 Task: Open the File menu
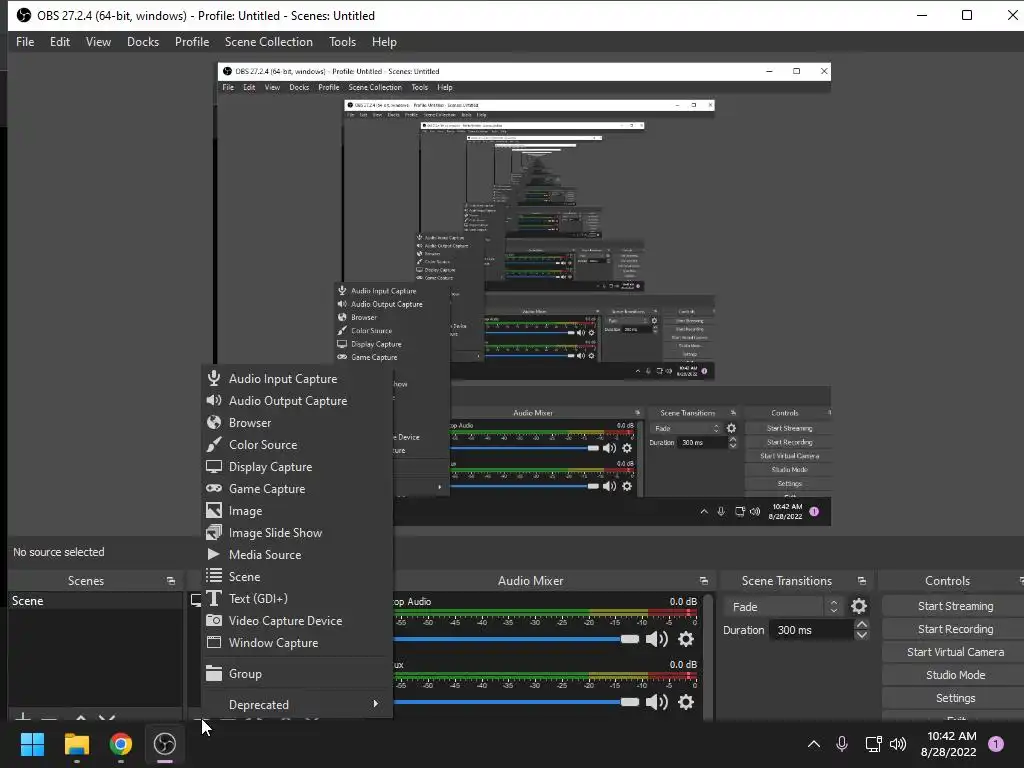(25, 42)
